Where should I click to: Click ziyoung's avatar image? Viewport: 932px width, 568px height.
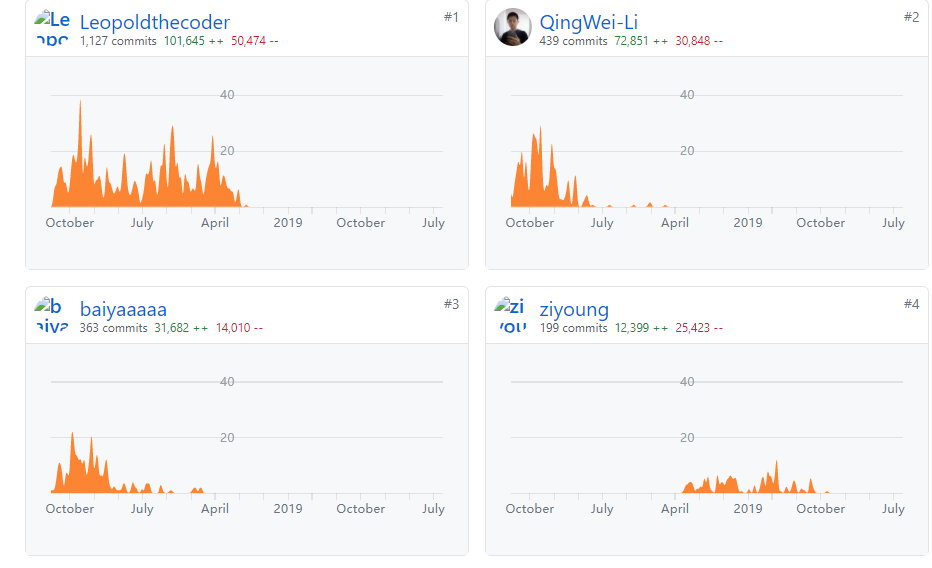(512, 314)
